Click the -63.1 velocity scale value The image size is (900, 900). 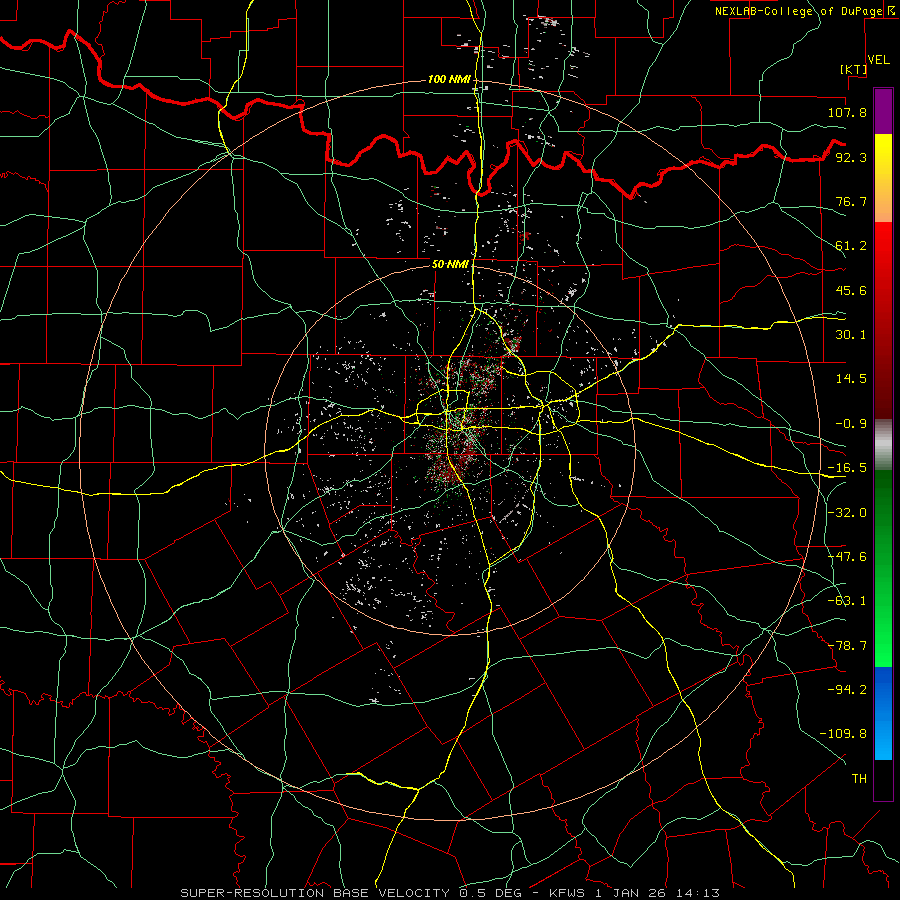(x=847, y=601)
